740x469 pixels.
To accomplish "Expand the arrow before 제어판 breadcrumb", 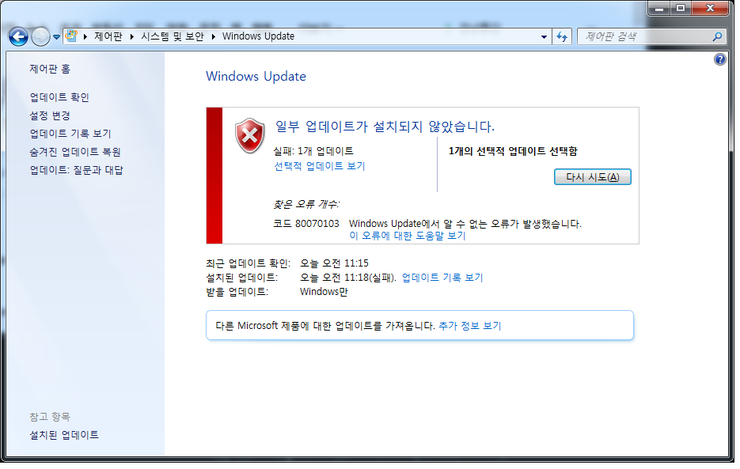I will pos(85,37).
